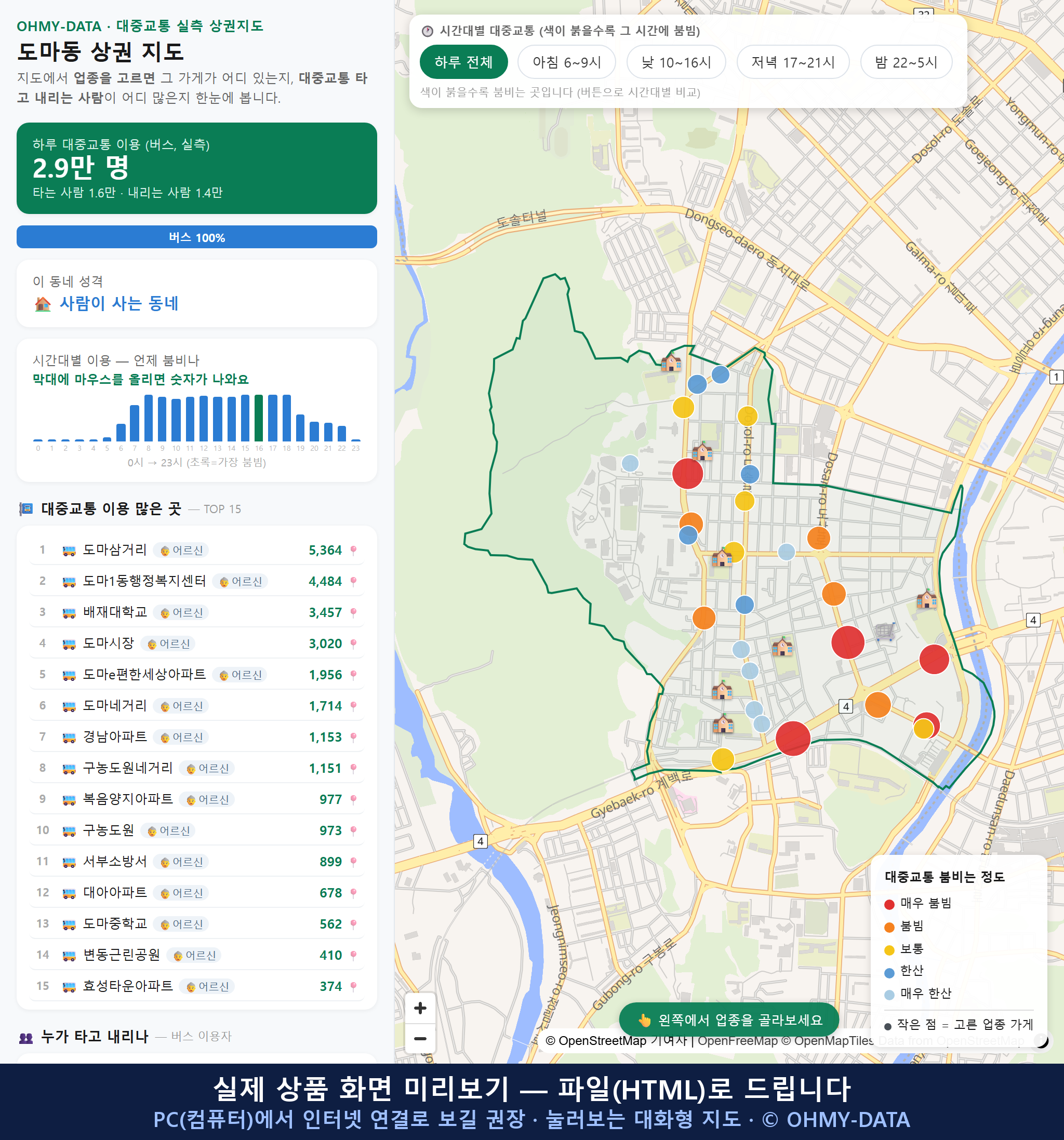
Task: Select the 밤 22~5시 time filter
Action: coord(906,62)
